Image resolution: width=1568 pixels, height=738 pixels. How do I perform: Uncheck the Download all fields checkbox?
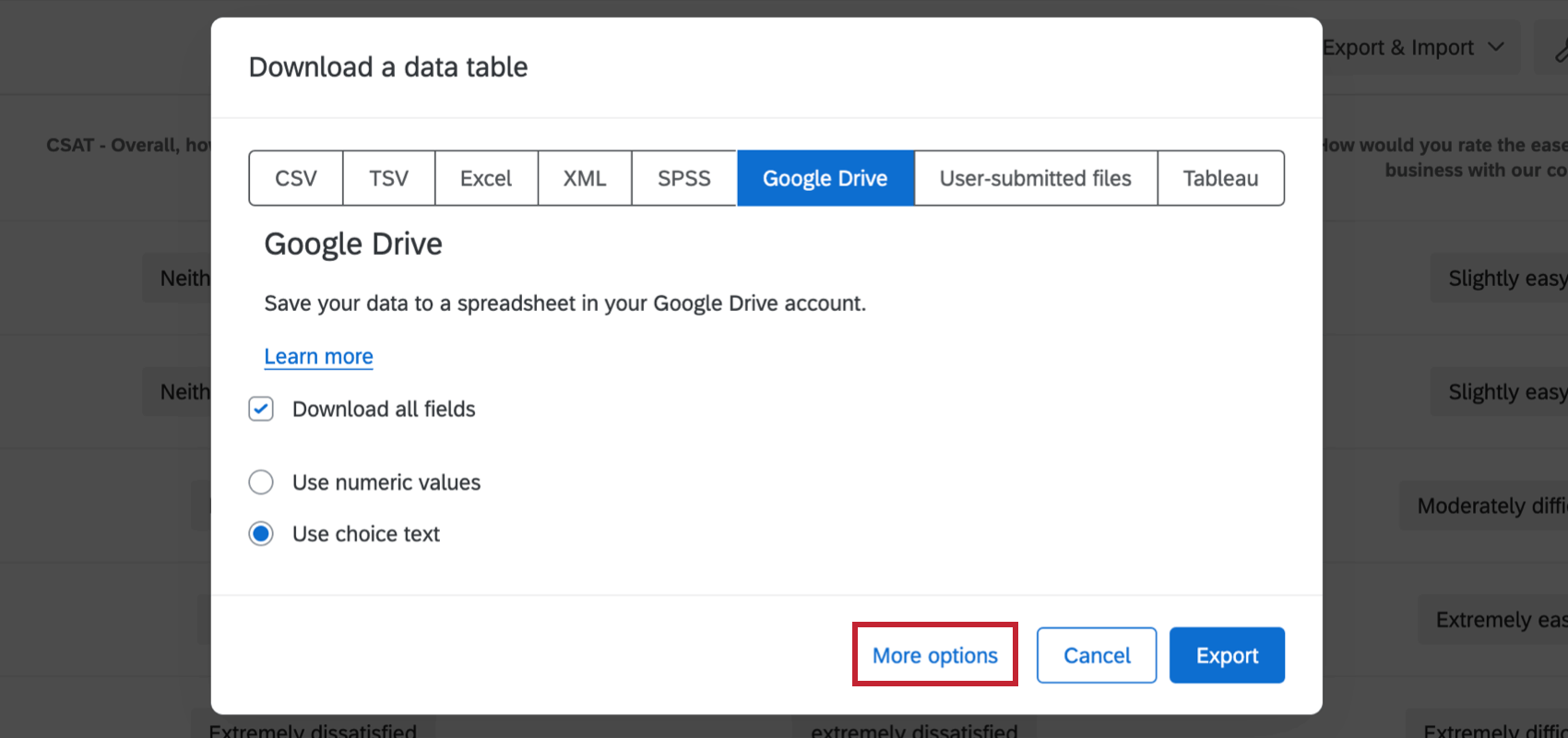coord(261,409)
